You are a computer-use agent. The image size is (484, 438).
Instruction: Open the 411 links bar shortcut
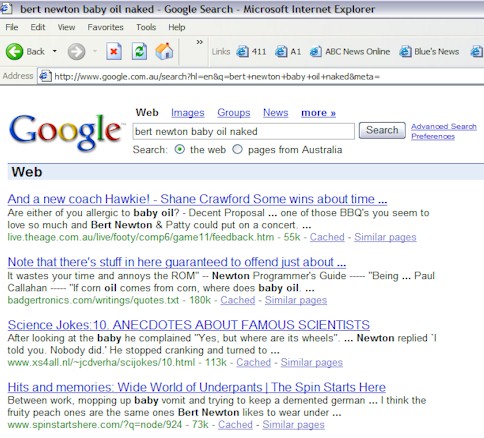click(251, 52)
